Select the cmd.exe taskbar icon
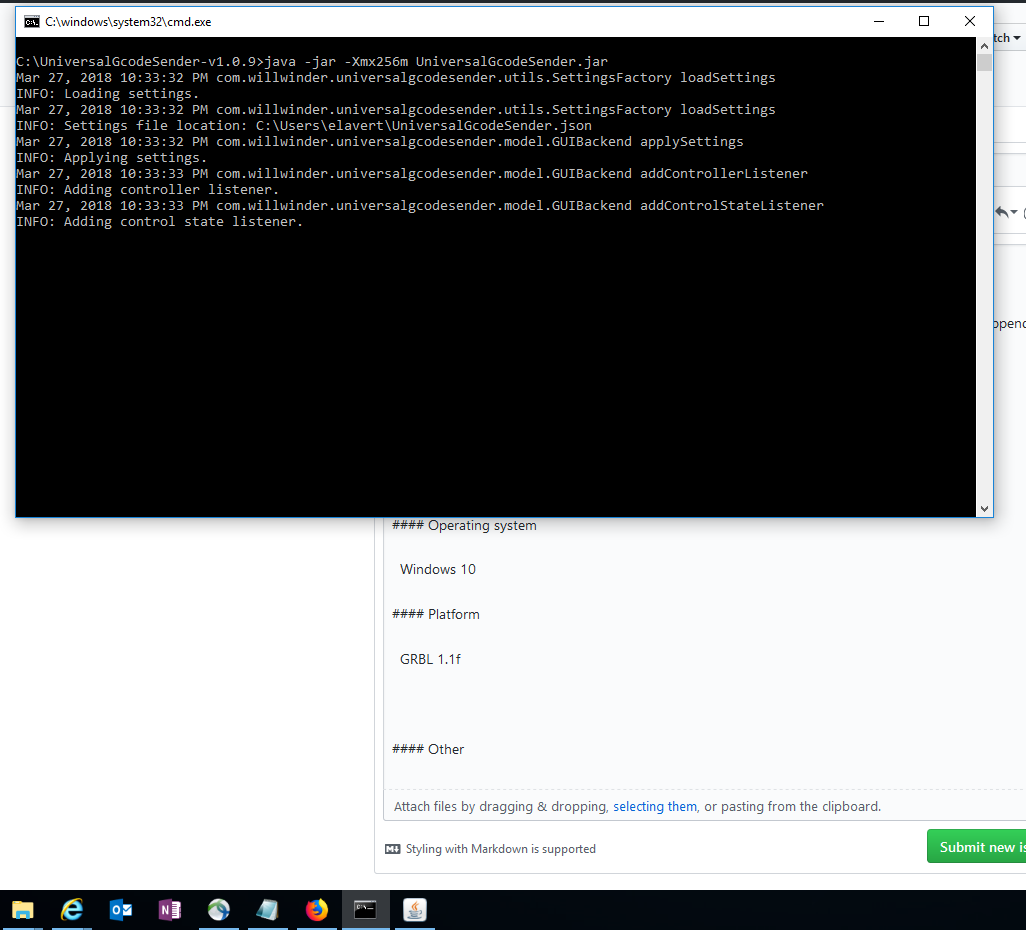 [x=365, y=910]
